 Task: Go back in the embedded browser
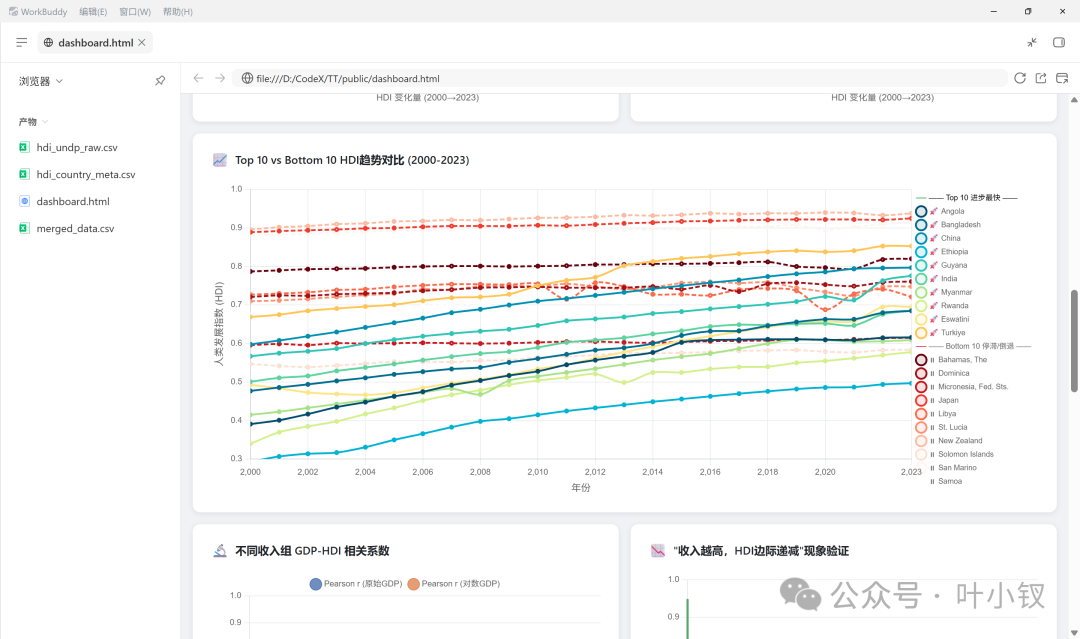(198, 78)
